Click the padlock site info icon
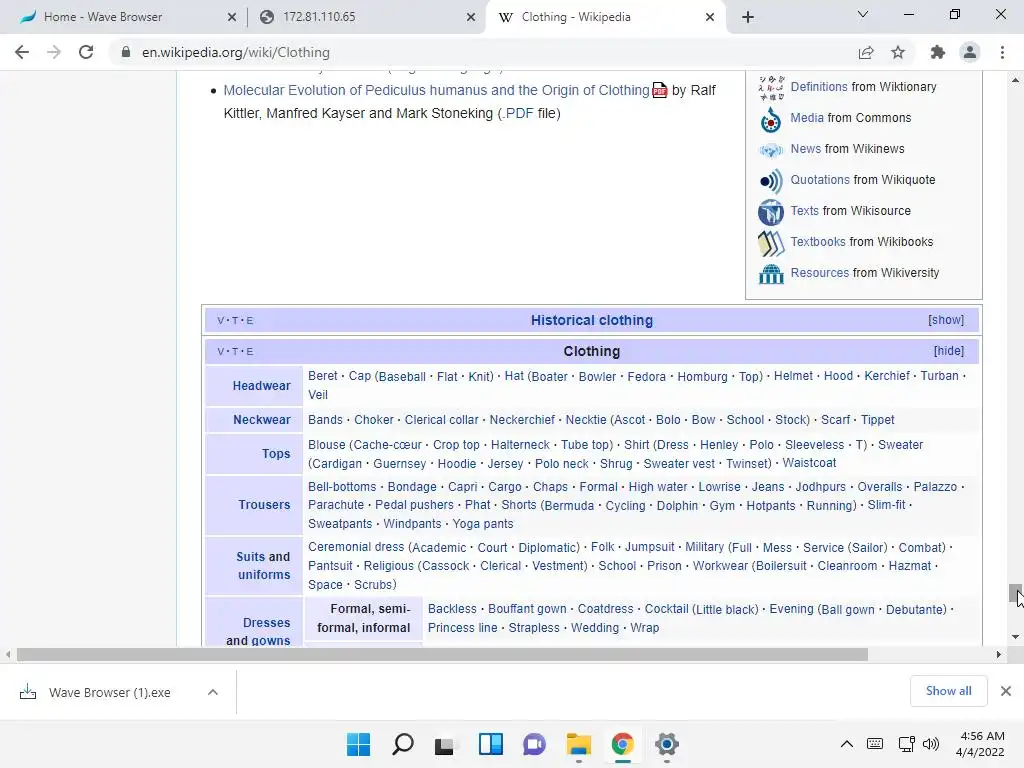Screen dimensions: 1024x768 (x=126, y=52)
